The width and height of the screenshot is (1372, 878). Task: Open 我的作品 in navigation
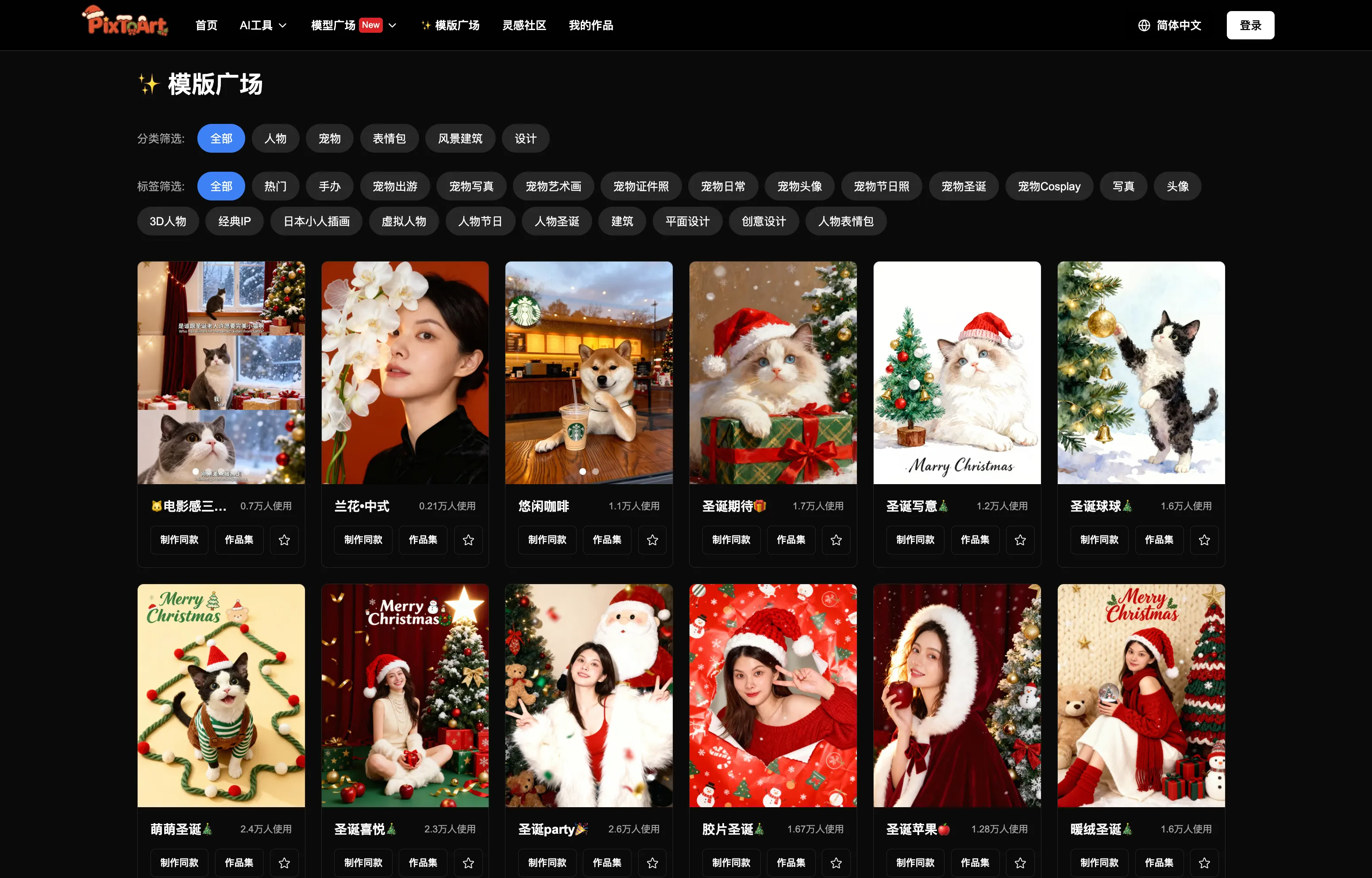pyautogui.click(x=590, y=25)
